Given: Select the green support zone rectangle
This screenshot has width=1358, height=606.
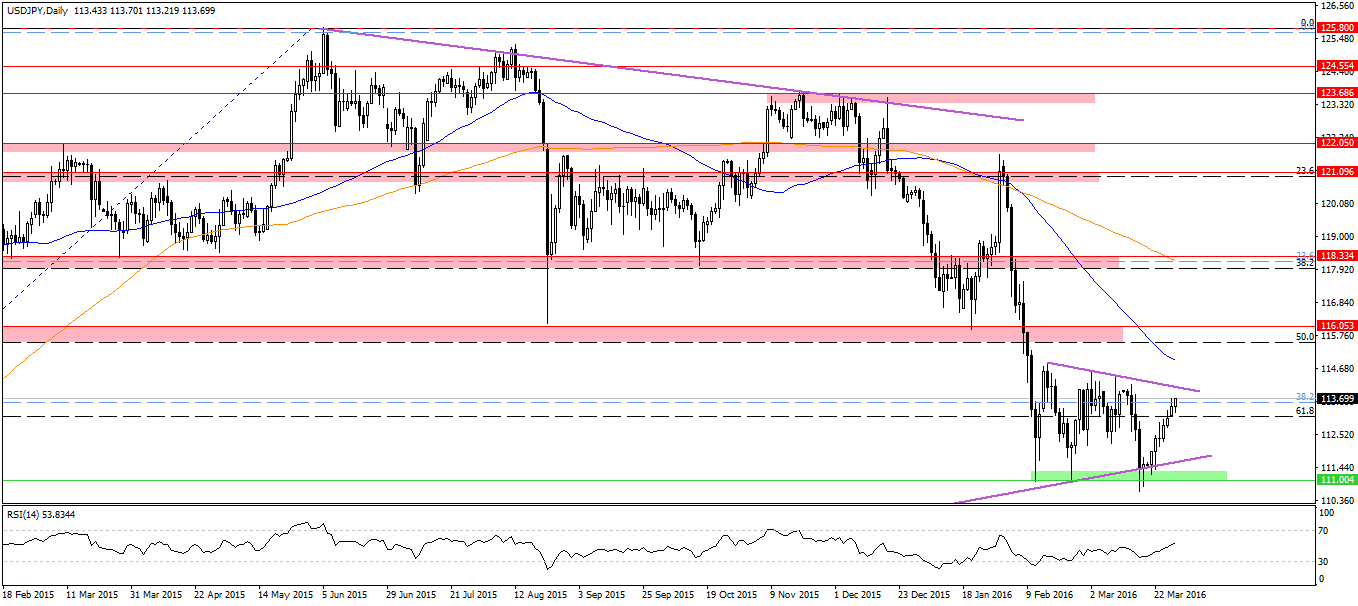Looking at the screenshot, I should [x=1128, y=475].
